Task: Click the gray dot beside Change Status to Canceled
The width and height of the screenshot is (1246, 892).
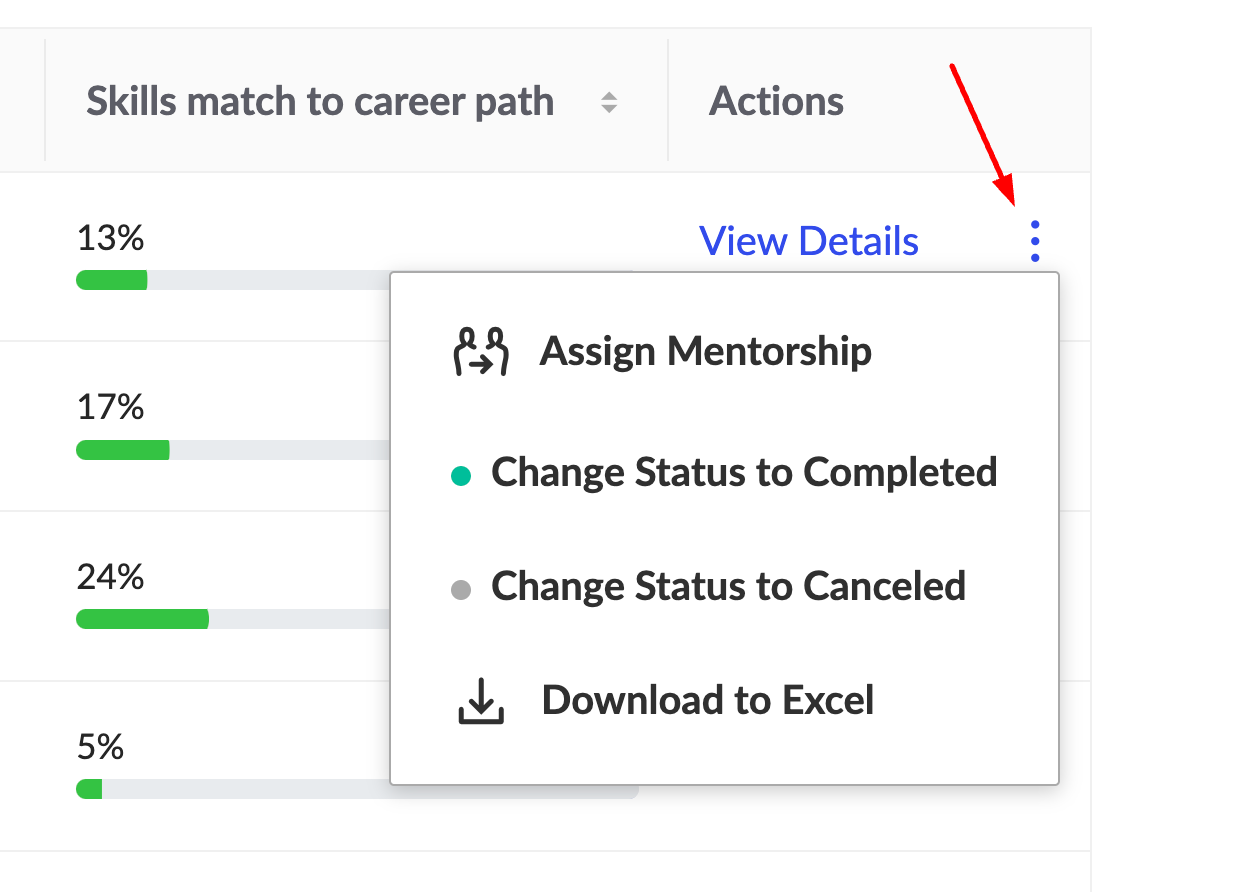Action: tap(460, 590)
